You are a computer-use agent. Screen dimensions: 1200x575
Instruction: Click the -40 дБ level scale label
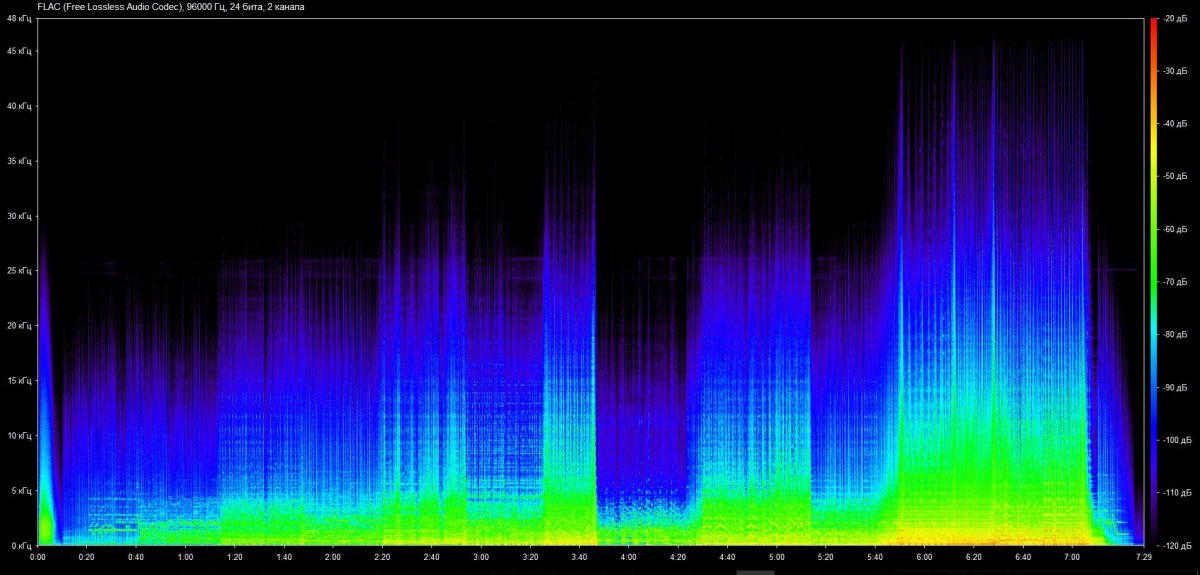[x=1176, y=124]
